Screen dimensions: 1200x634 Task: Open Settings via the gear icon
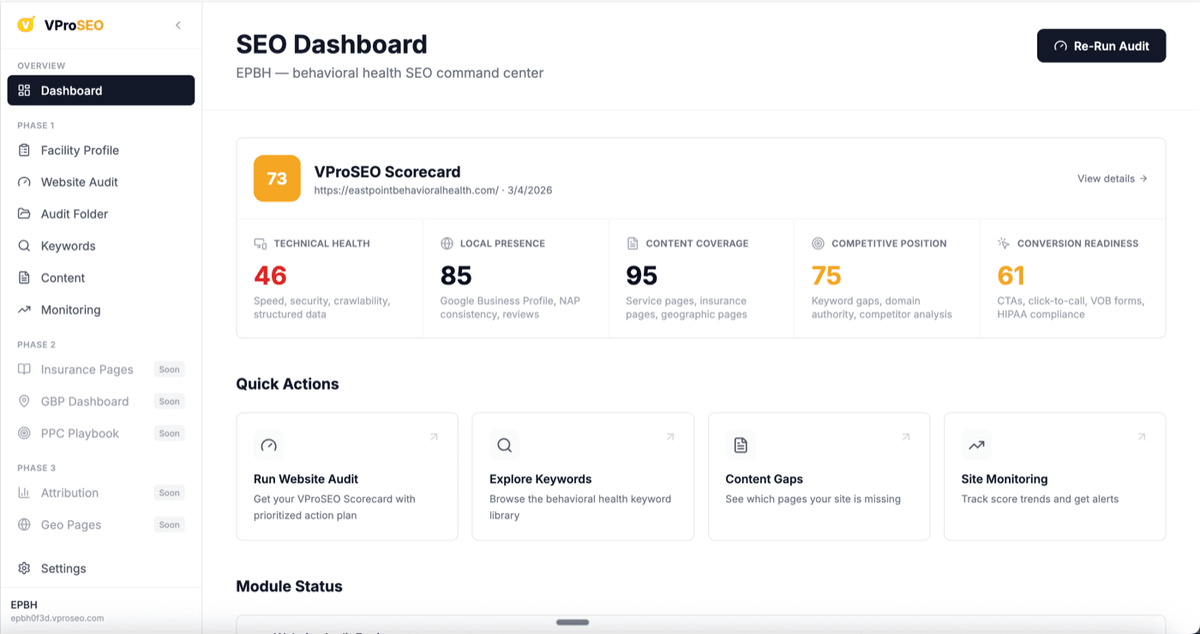pos(23,568)
